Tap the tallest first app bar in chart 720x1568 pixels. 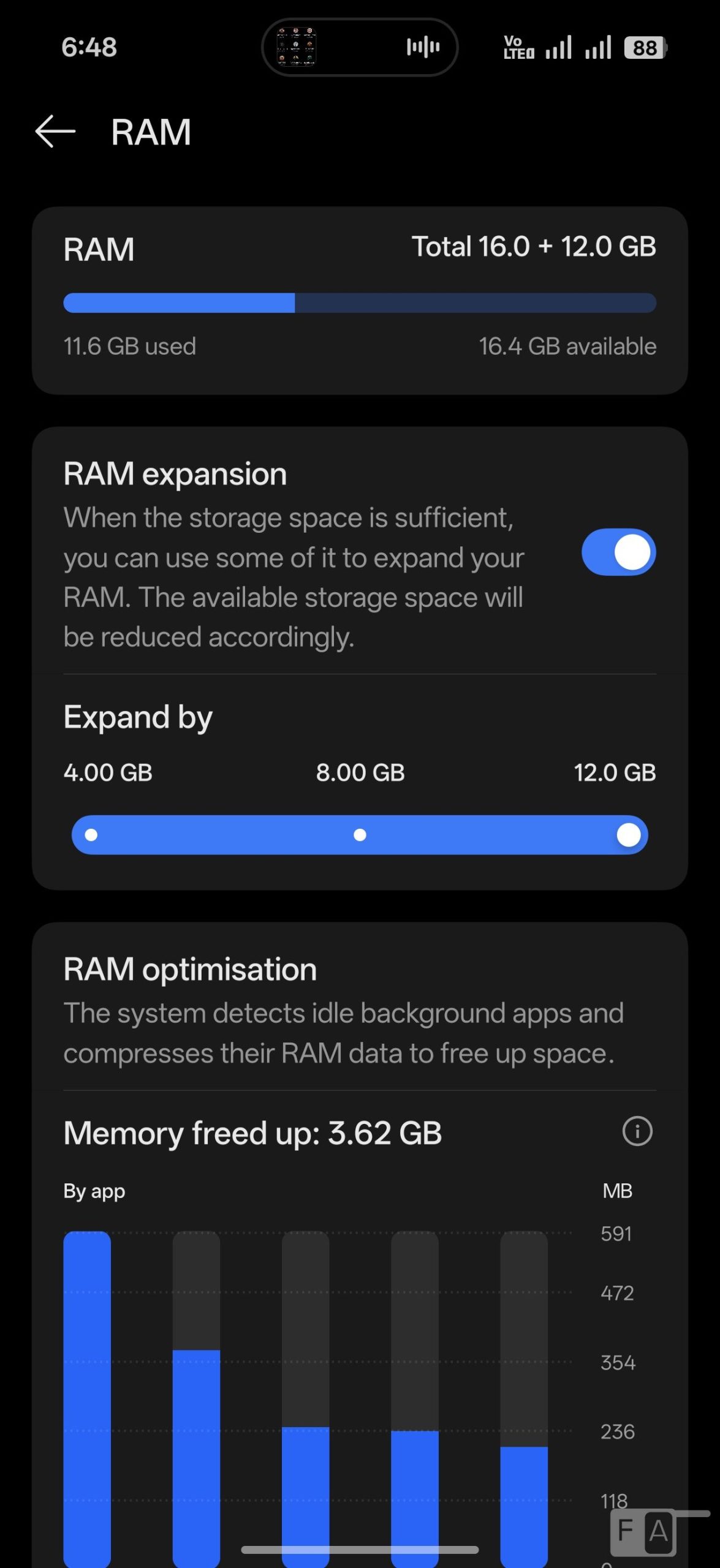point(87,1396)
